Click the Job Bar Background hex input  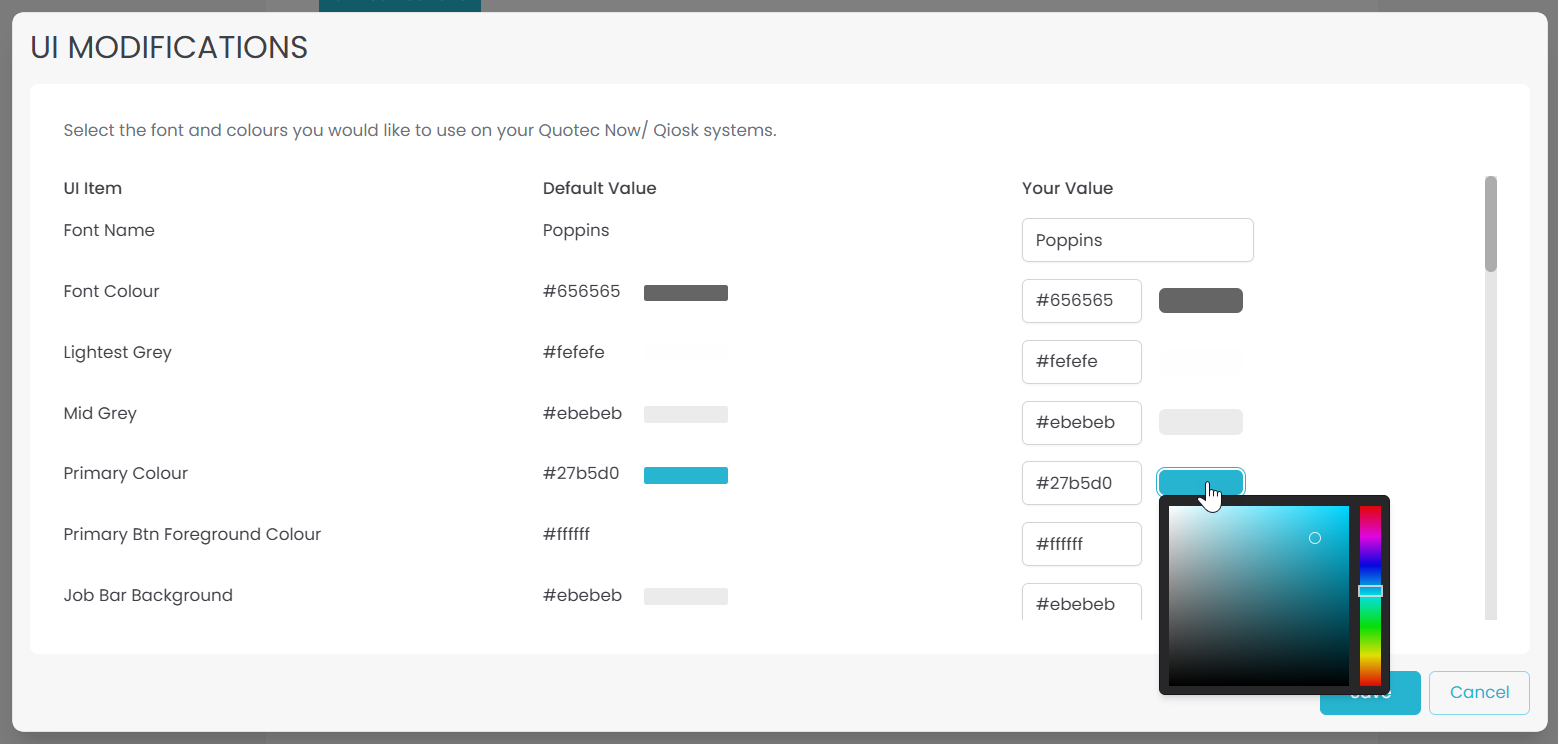point(1082,602)
